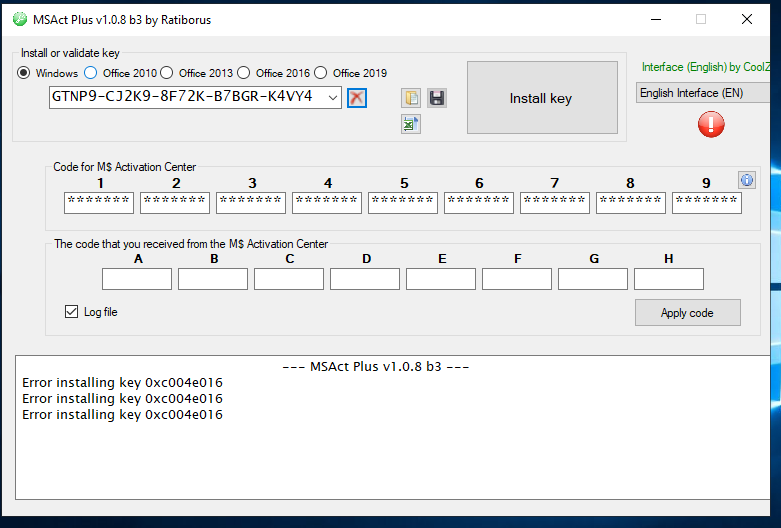Click the Install key button

pos(542,98)
